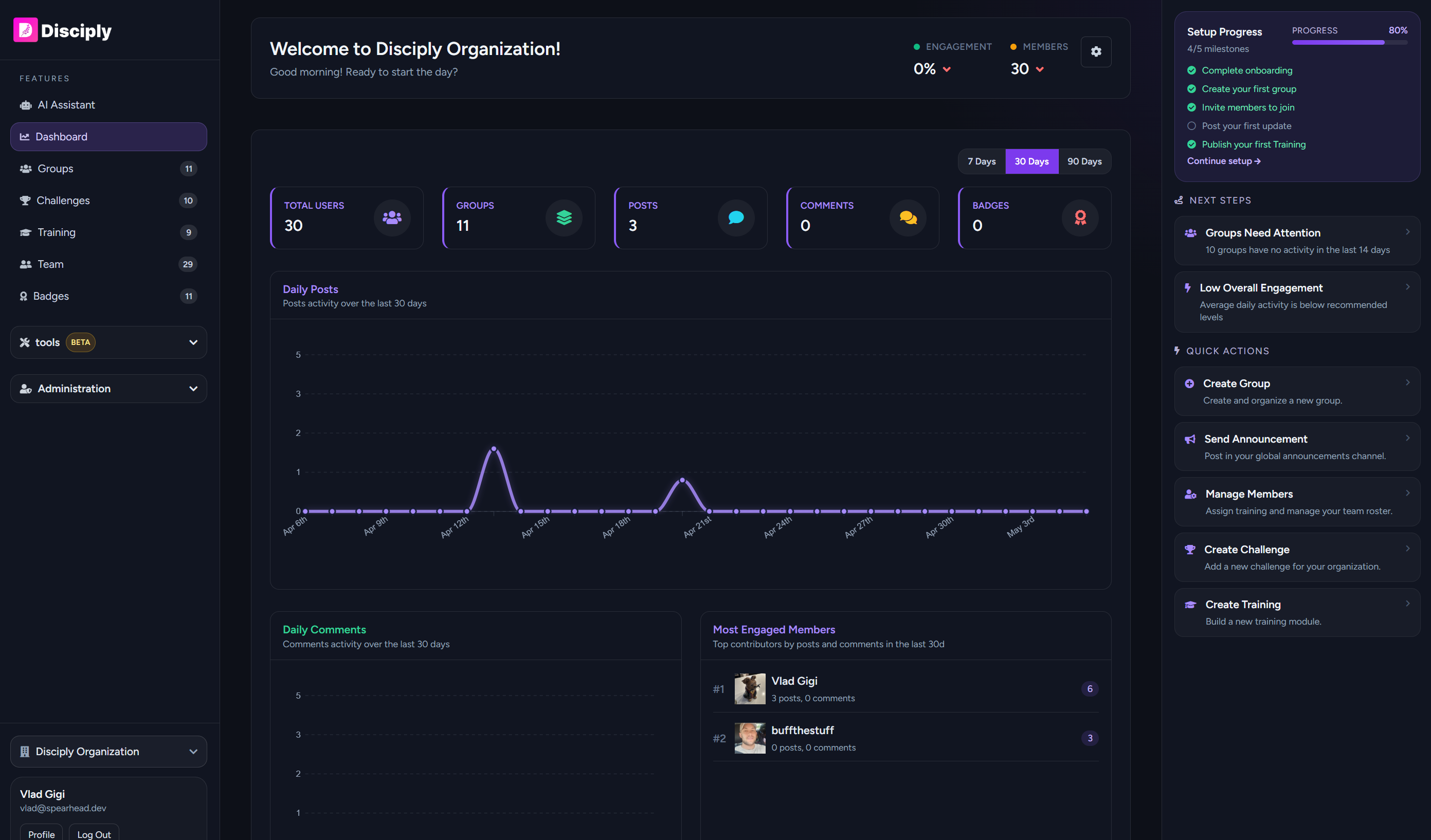The image size is (1431, 840).
Task: Click the Groups Need Attention people icon
Action: tap(1191, 233)
